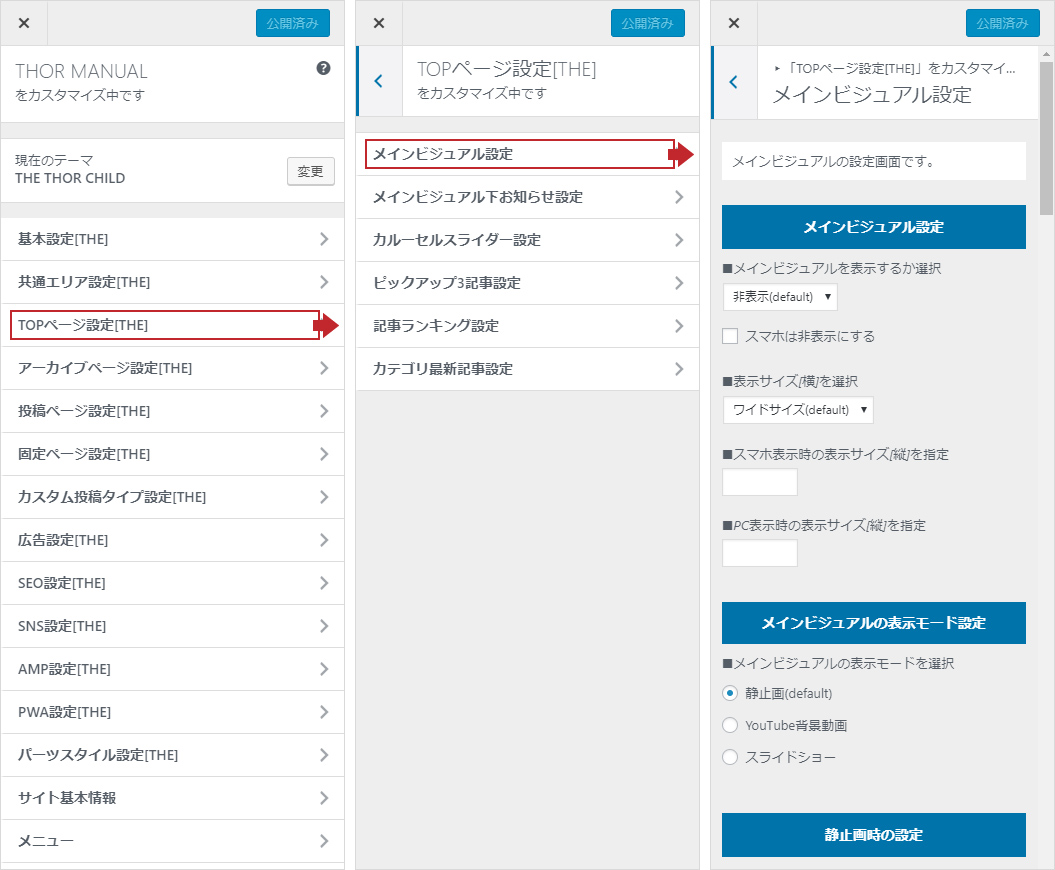The image size is (1055, 870).
Task: Enable スマホは非表示にする checkbox
Action: (x=730, y=336)
